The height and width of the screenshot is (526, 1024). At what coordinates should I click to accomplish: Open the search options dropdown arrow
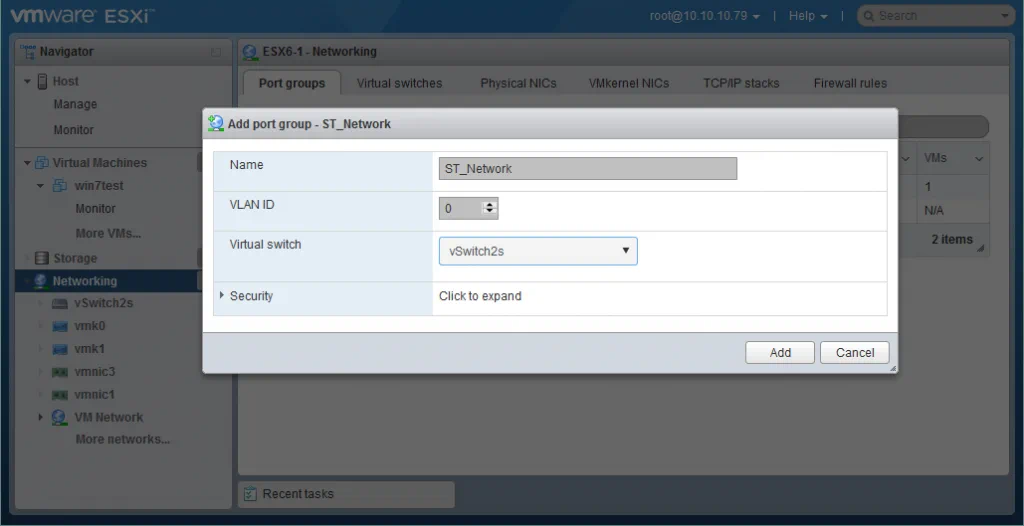point(1004,16)
